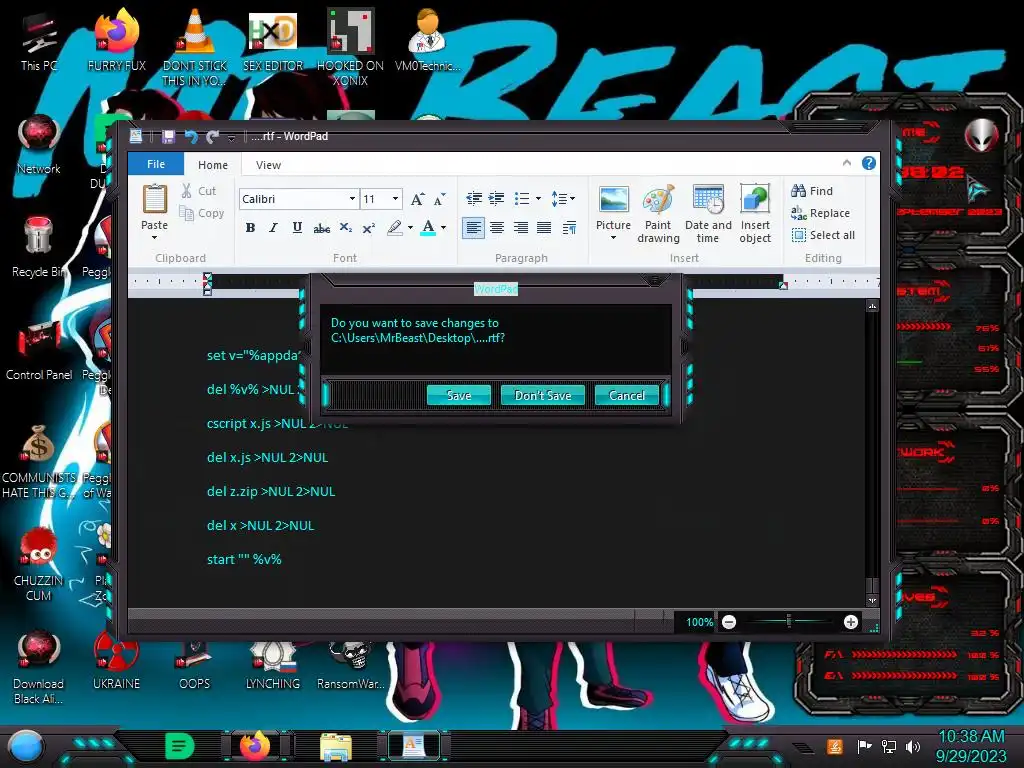
Task: Expand the highlight color dropdown arrow
Action: pyautogui.click(x=410, y=227)
